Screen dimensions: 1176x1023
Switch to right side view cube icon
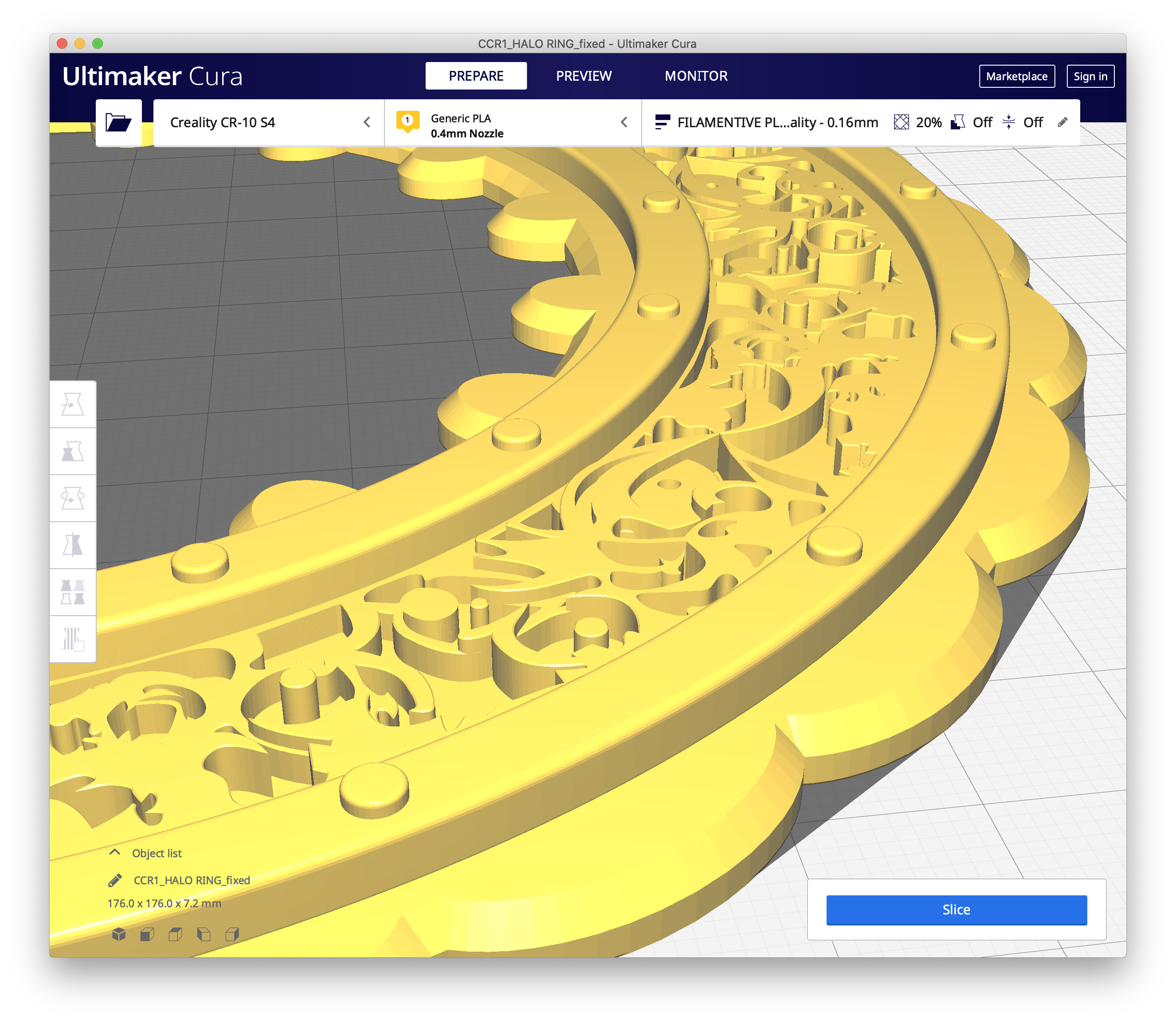tap(232, 934)
